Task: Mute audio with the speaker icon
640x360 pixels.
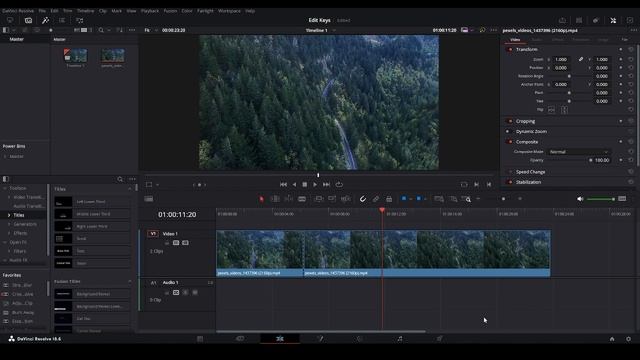Action: [x=580, y=199]
